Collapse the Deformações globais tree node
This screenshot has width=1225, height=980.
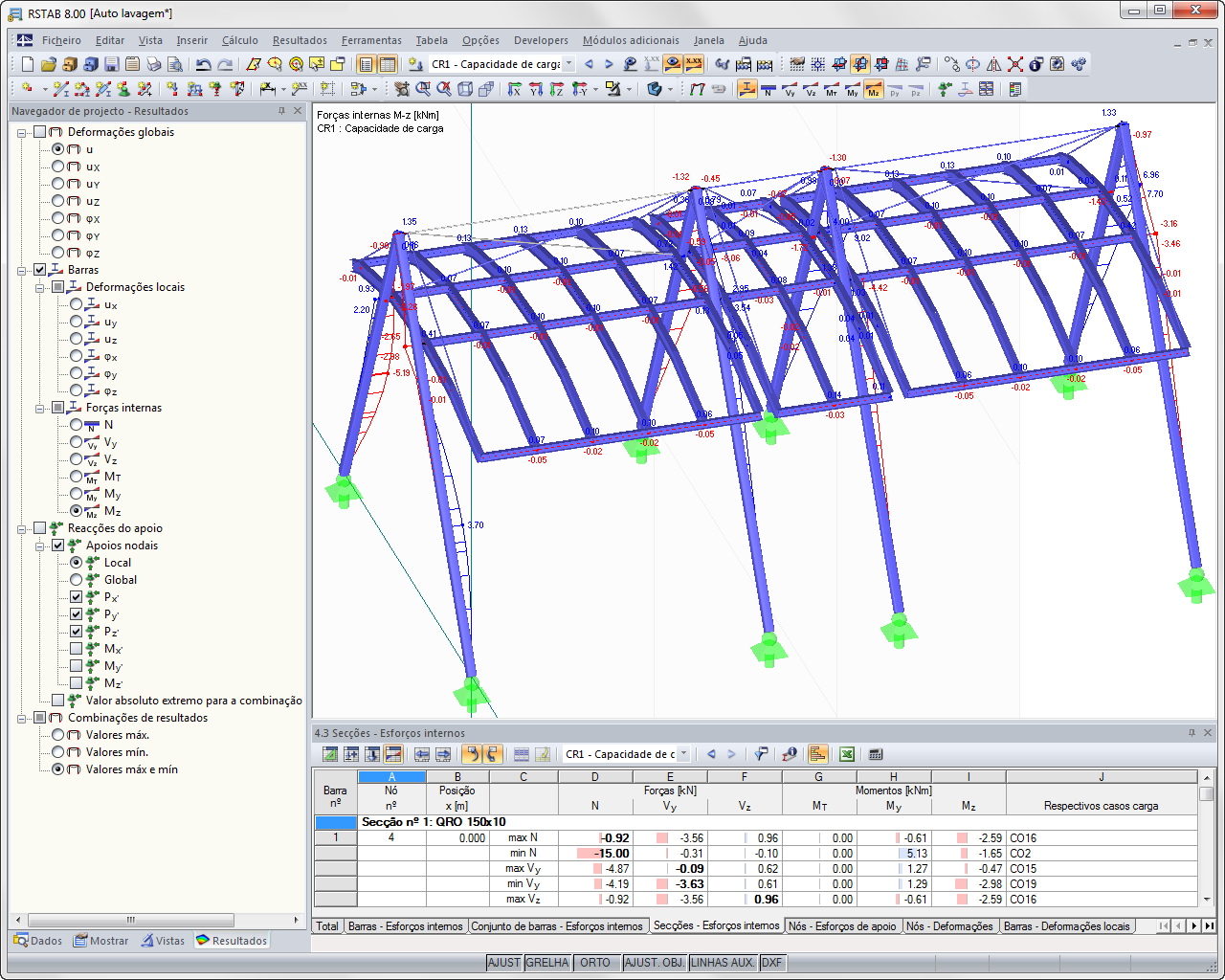click(x=22, y=132)
